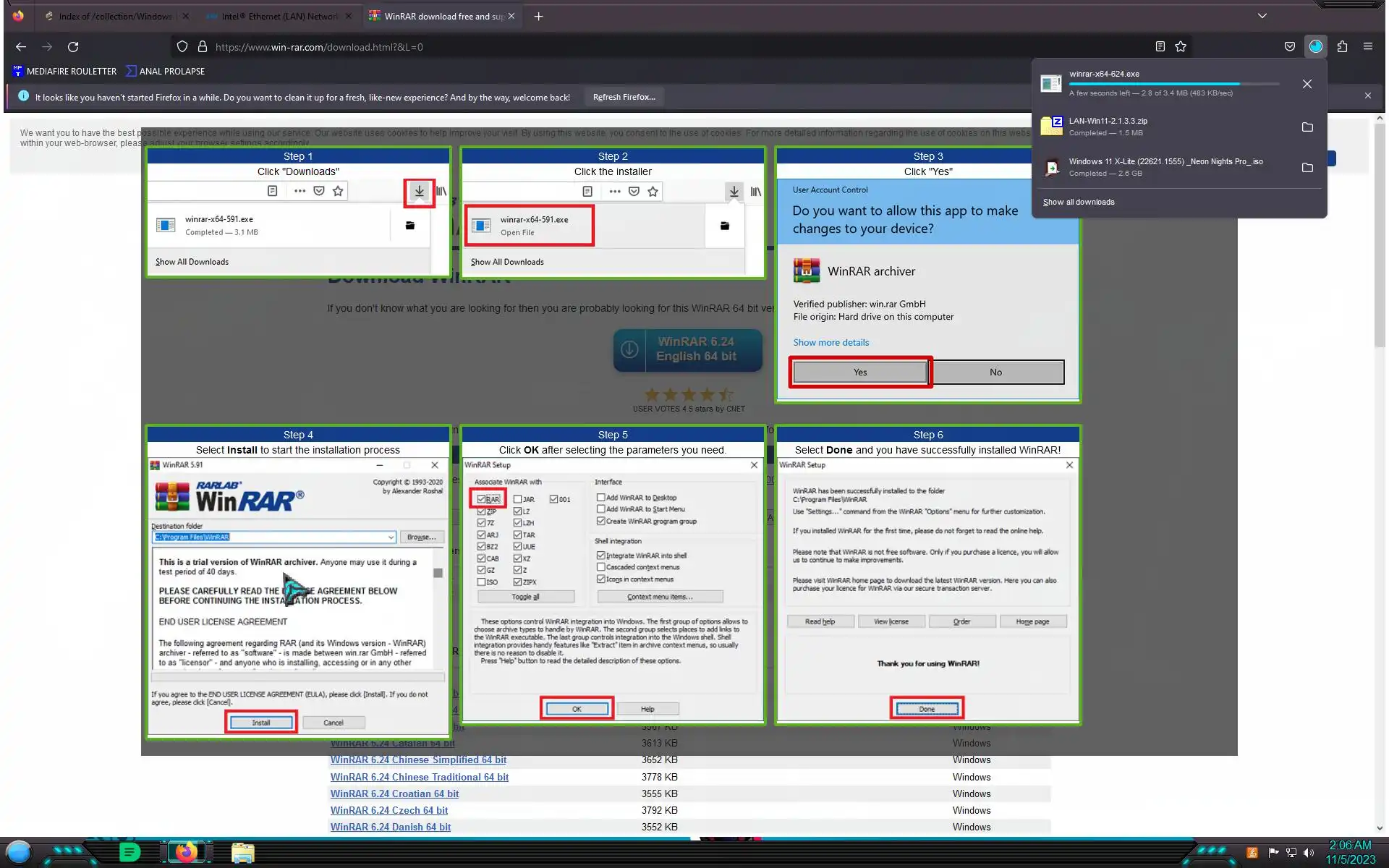1389x868 pixels.
Task: Click the Save to Pocket icon
Action: tap(1289, 46)
